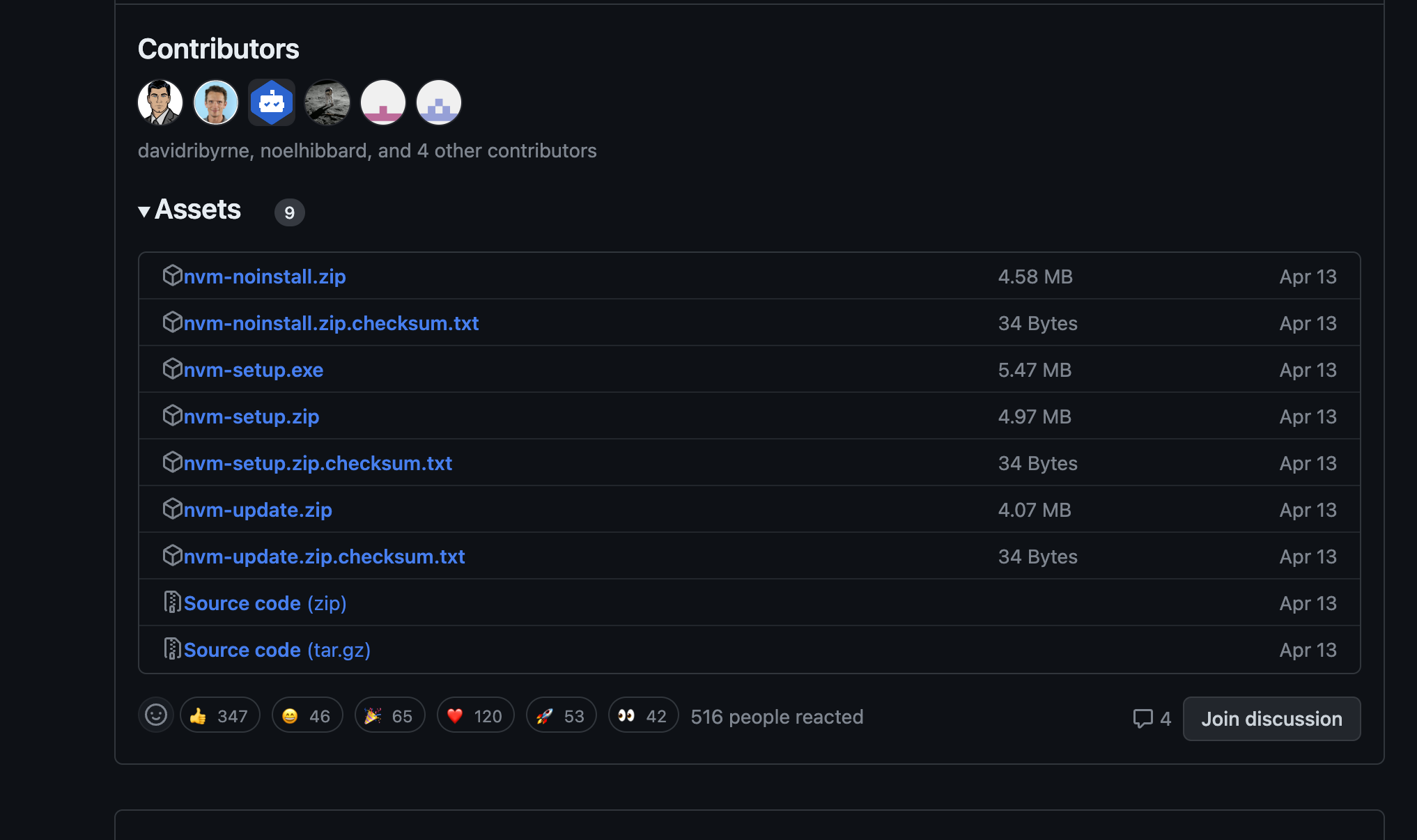
Task: Click the comment bubble discussion icon
Action: [1143, 718]
